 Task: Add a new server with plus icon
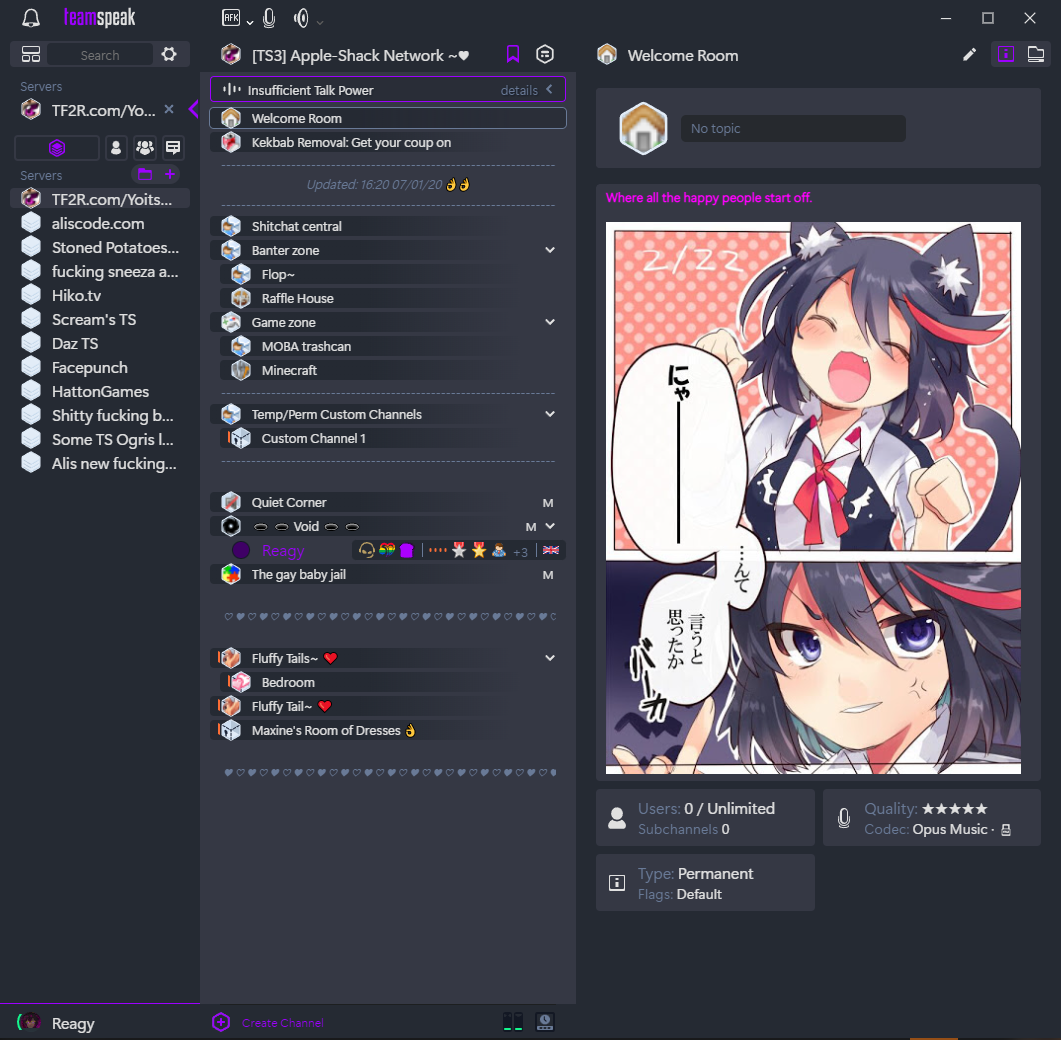tap(170, 175)
